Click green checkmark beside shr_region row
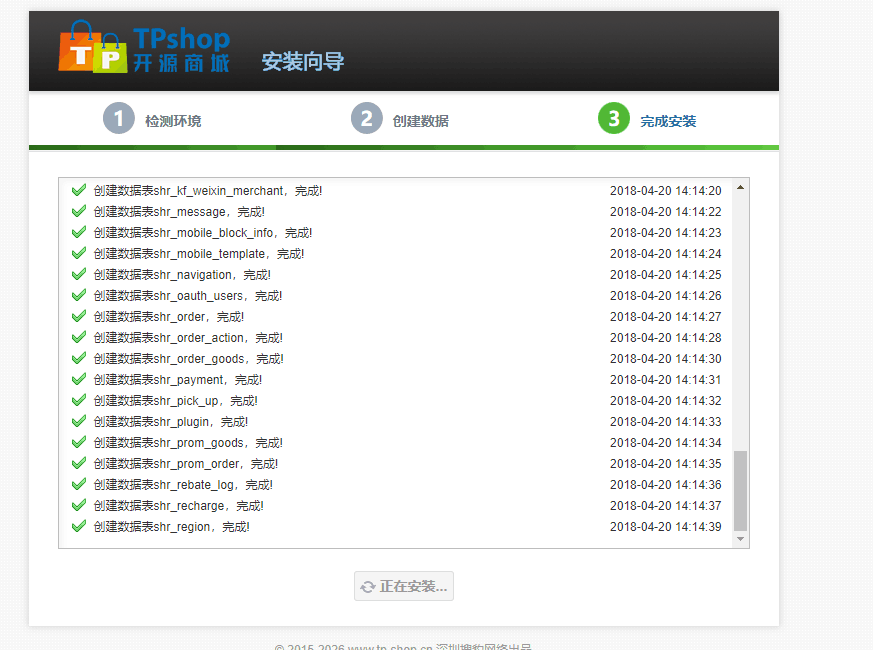 [79, 526]
